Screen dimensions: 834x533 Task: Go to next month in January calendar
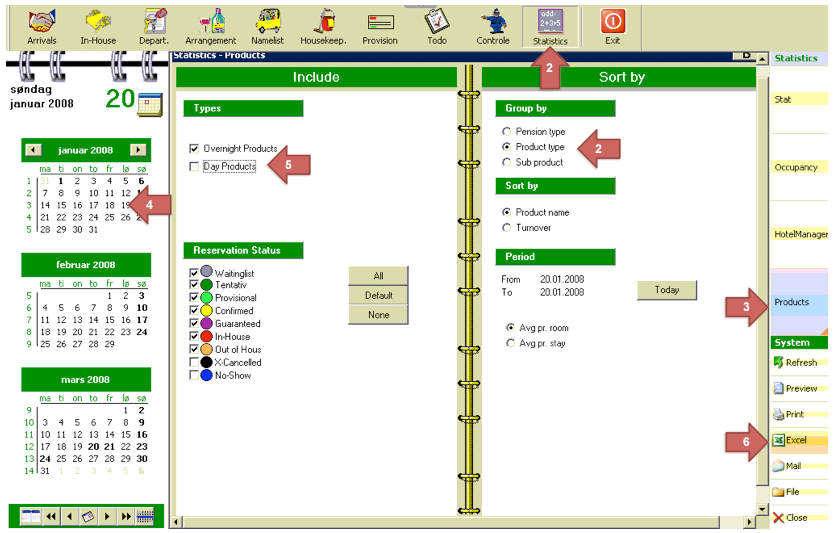click(x=138, y=150)
